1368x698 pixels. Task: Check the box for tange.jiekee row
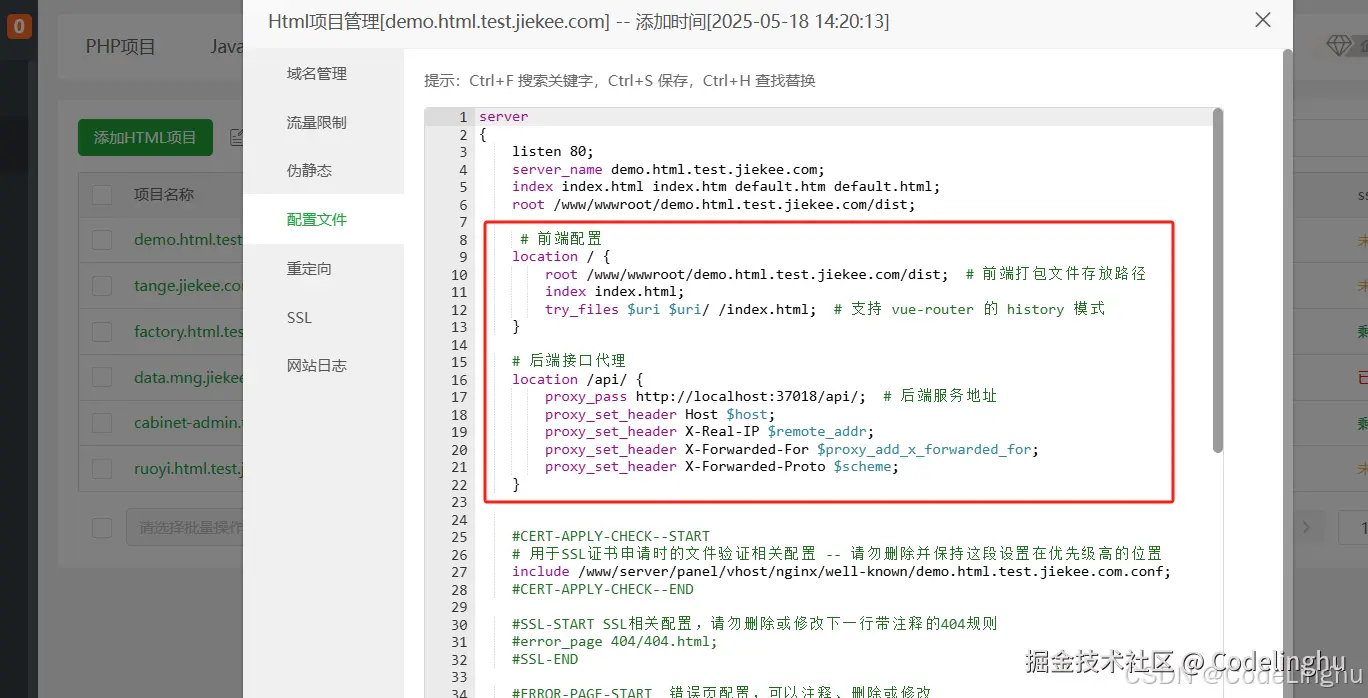pyautogui.click(x=102, y=286)
